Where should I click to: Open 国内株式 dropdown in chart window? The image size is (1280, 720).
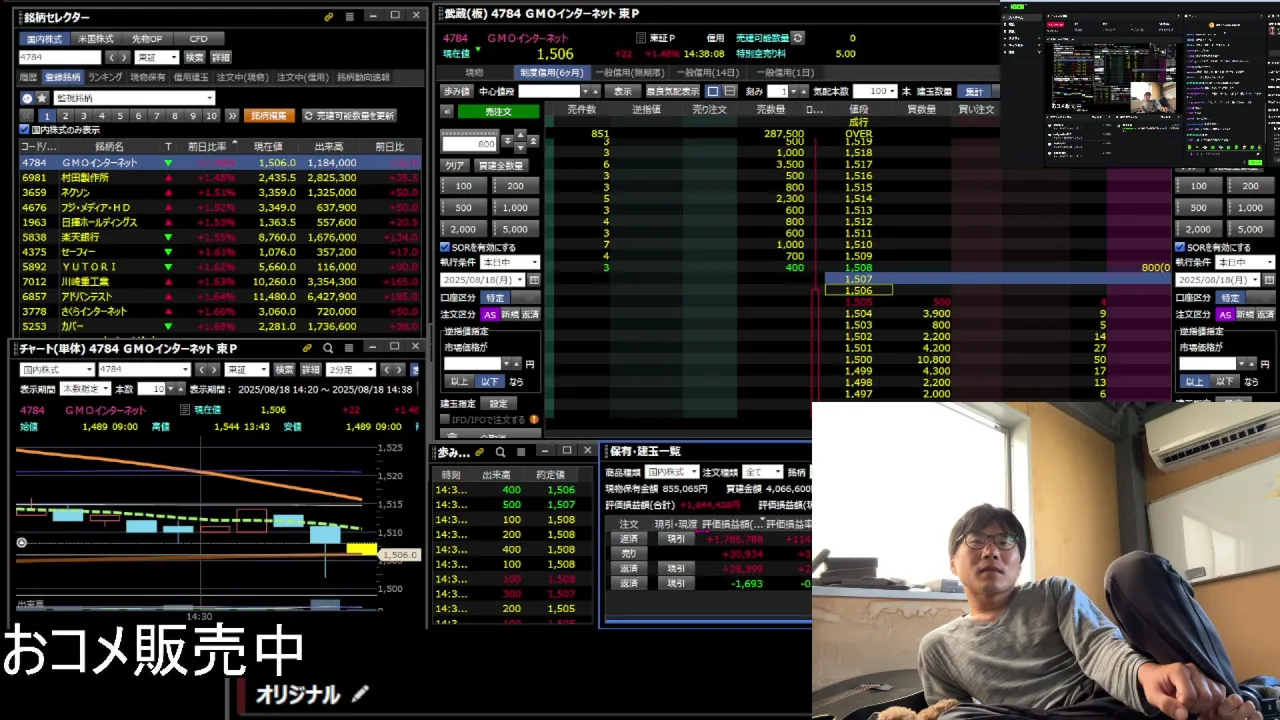pos(57,370)
